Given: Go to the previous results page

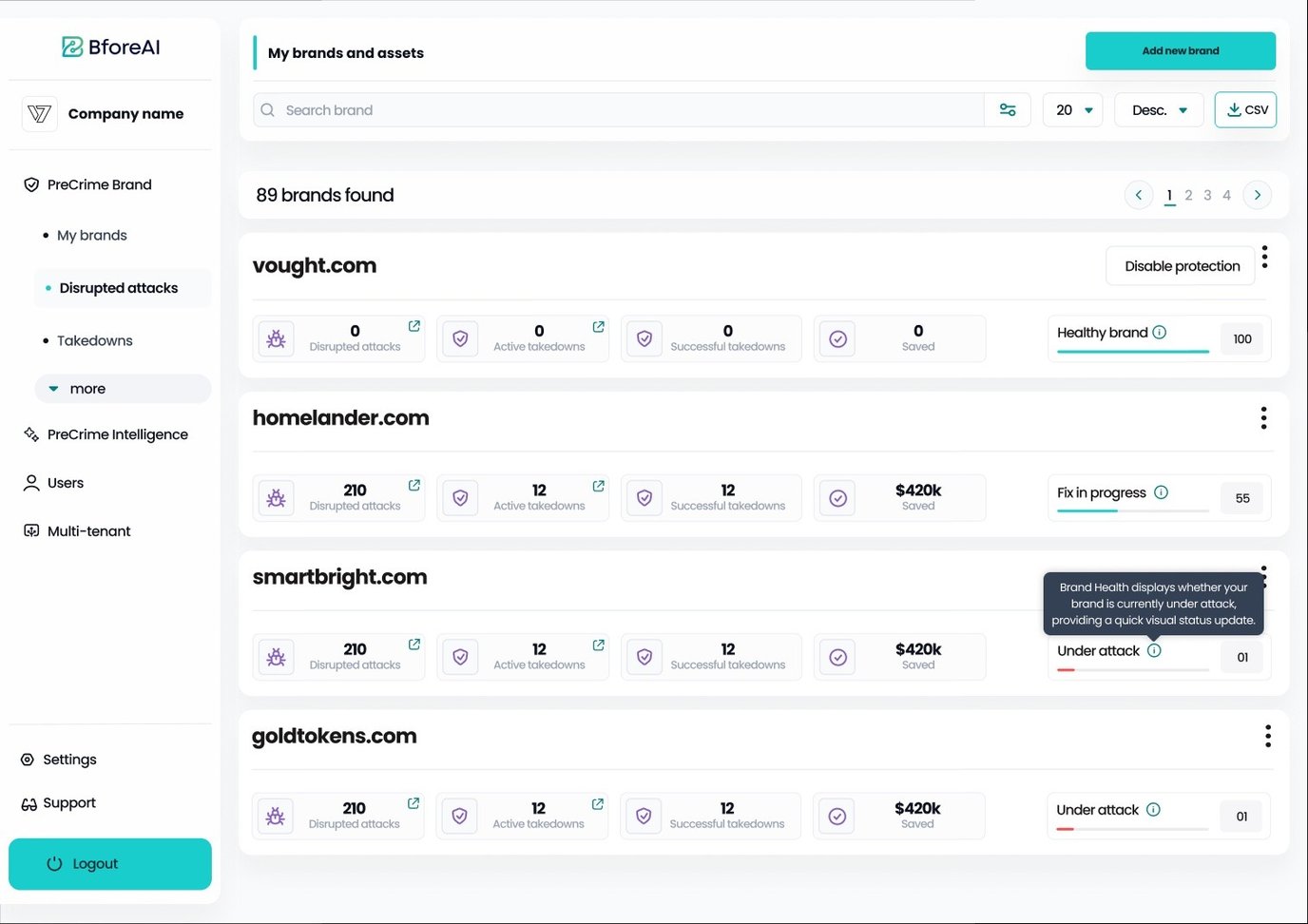Looking at the screenshot, I should point(1139,195).
